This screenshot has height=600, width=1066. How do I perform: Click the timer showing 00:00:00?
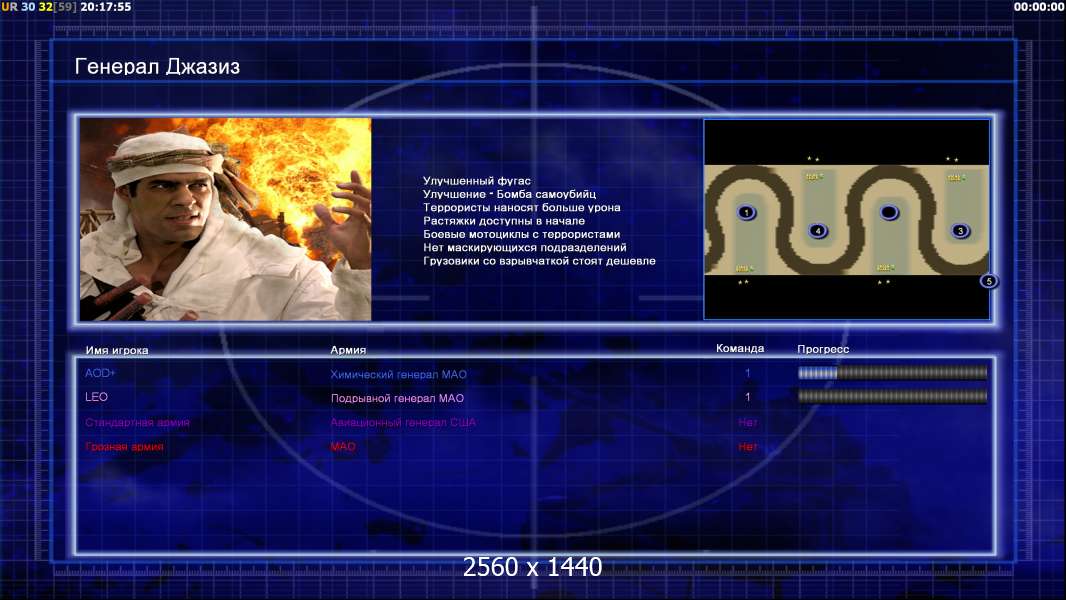point(1038,7)
